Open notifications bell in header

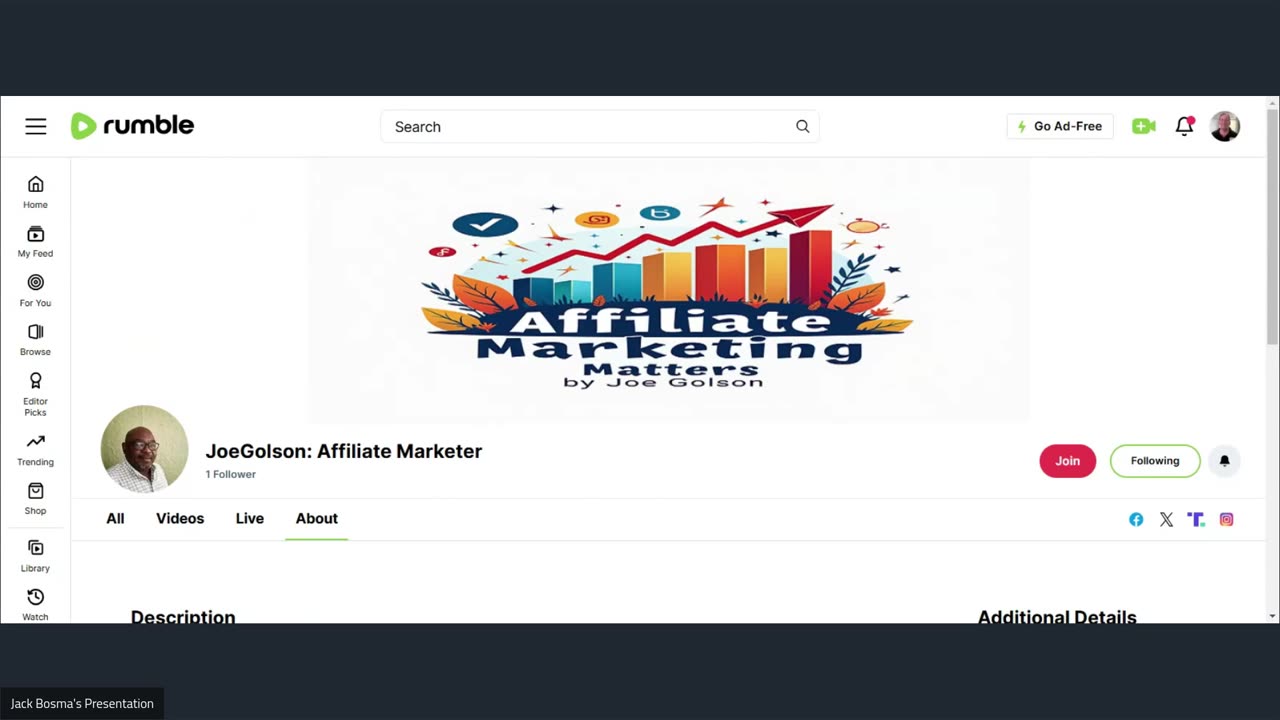point(1184,126)
